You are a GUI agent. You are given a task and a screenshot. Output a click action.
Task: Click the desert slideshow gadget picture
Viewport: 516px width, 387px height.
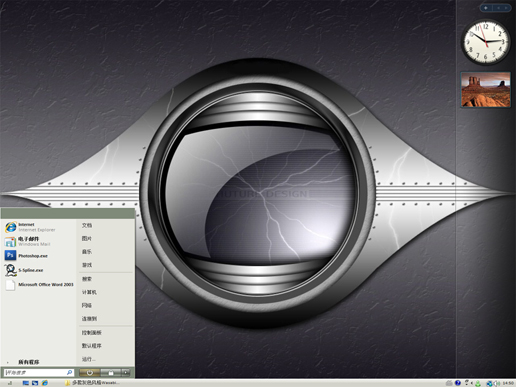pos(486,90)
